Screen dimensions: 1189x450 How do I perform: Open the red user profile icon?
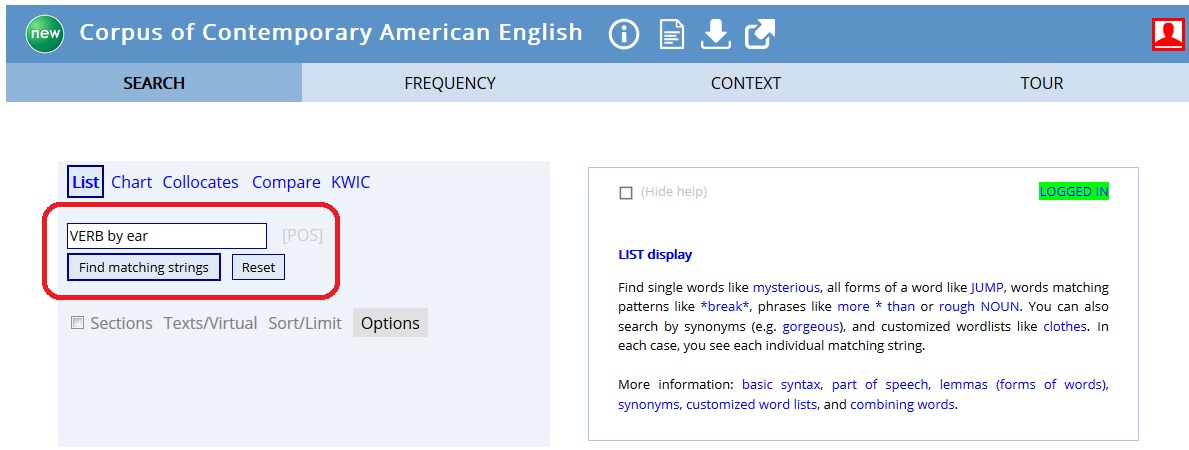pos(1168,34)
